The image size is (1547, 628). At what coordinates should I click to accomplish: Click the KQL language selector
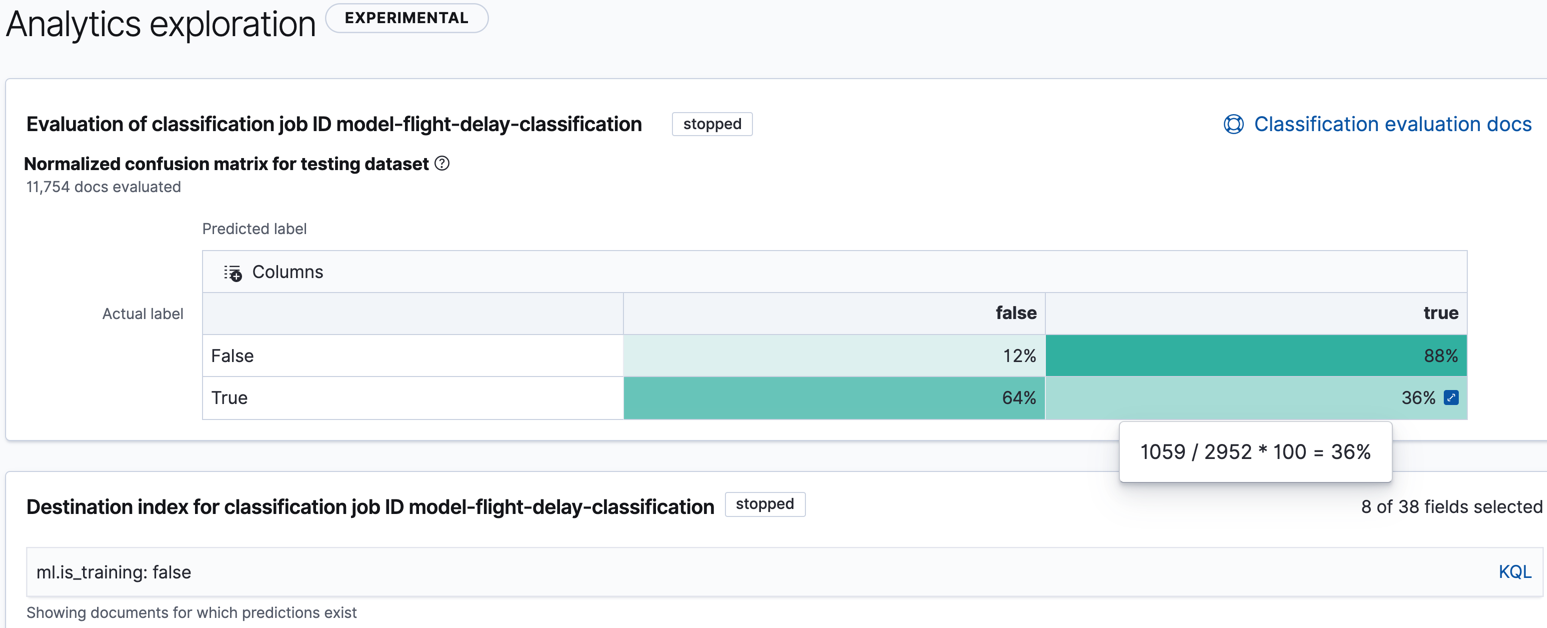click(1514, 571)
